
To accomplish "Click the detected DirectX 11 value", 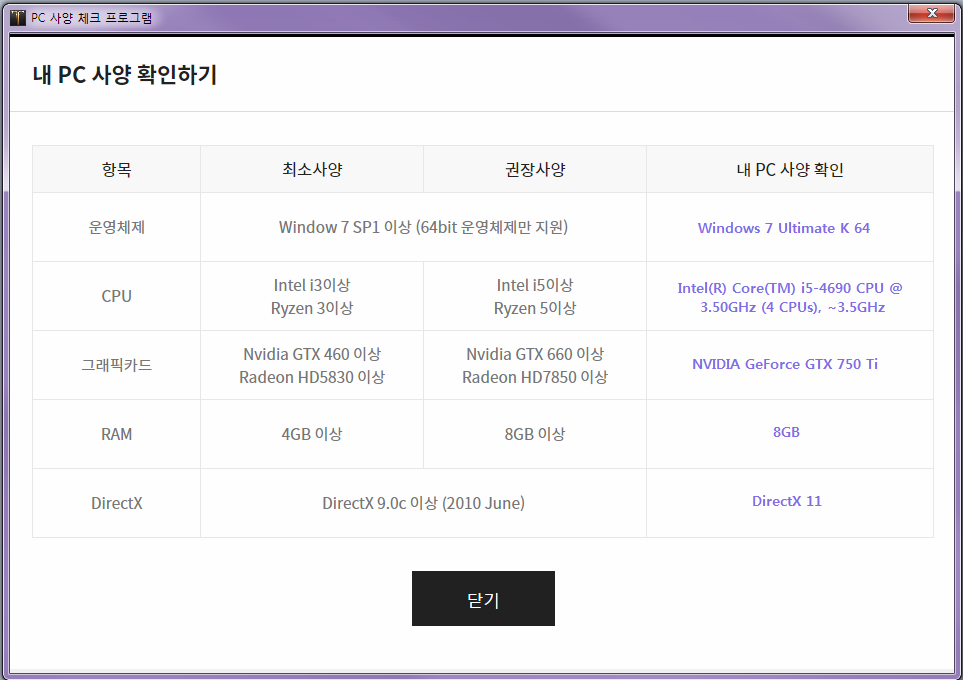I will [x=787, y=501].
